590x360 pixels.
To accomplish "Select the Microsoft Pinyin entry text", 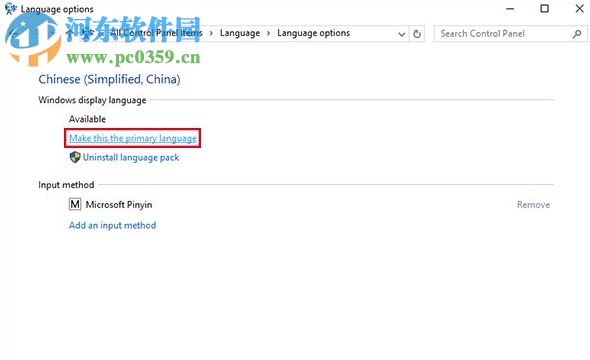I will pos(119,205).
